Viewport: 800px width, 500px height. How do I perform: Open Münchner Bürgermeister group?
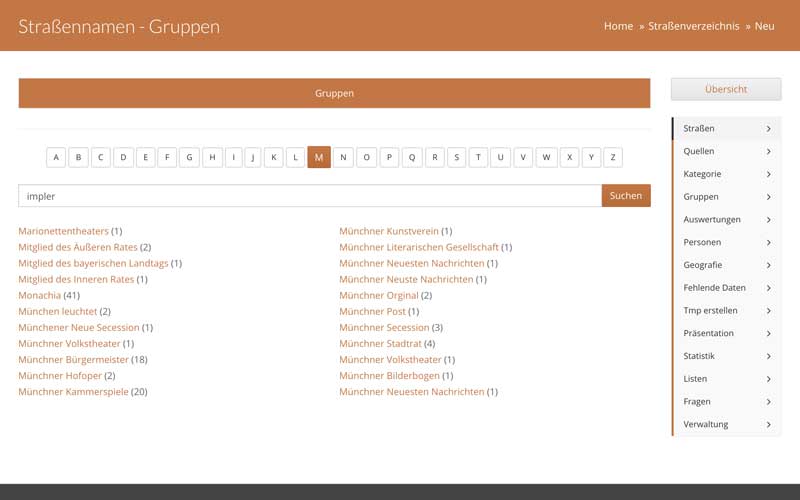pos(73,359)
